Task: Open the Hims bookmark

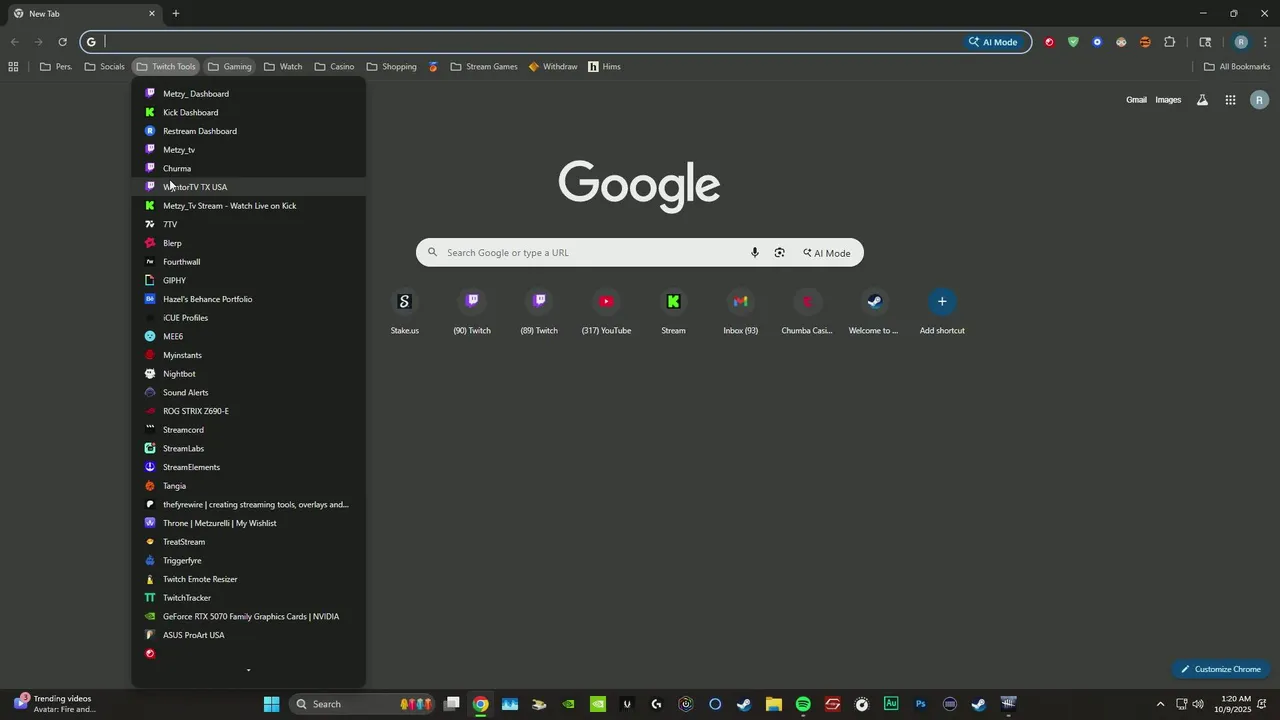Action: 604,67
